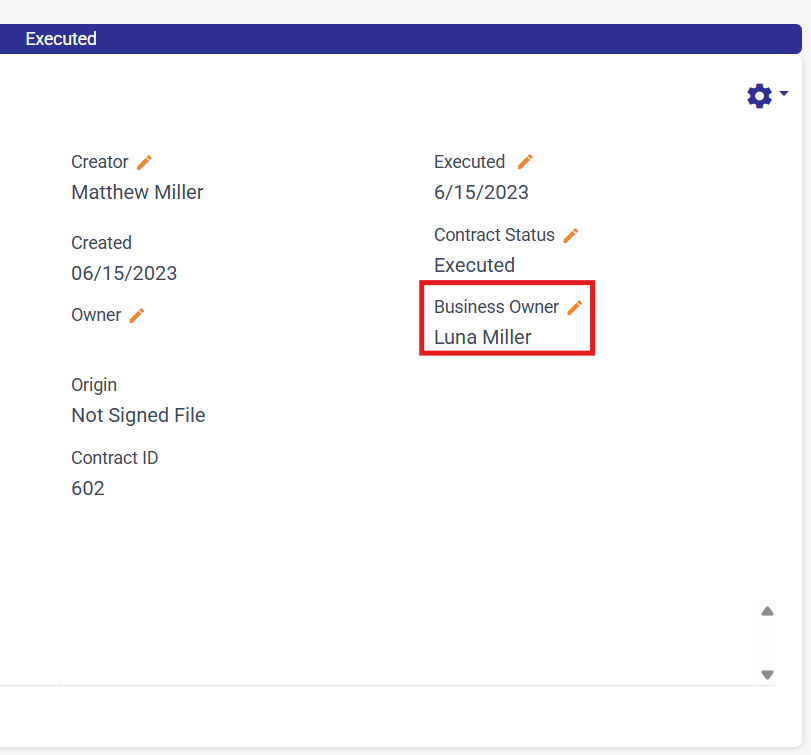Expand the caret beside the gear icon

pyautogui.click(x=784, y=94)
